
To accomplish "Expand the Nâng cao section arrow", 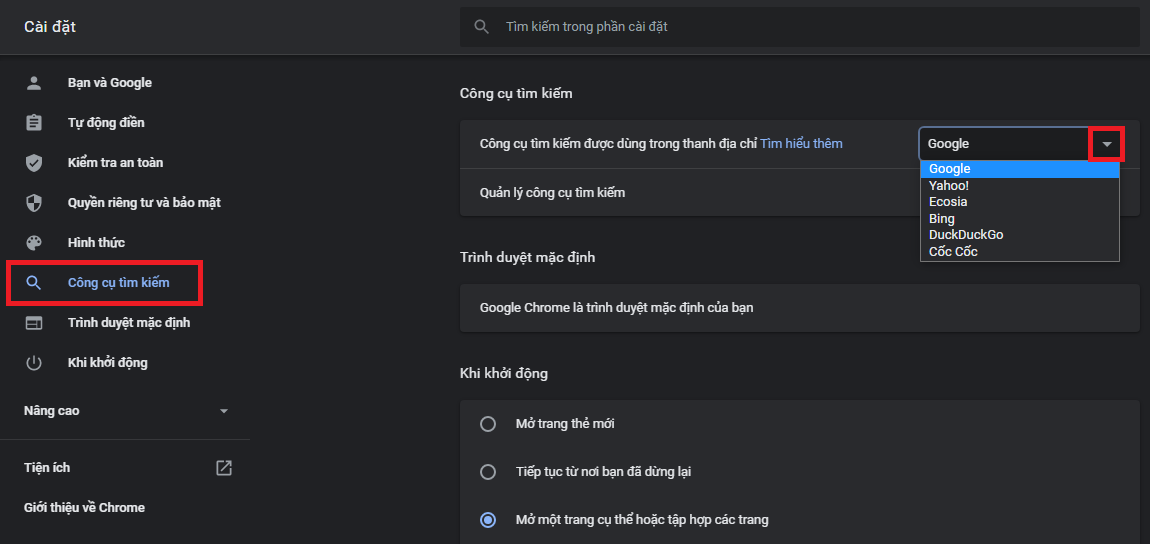I will click(224, 411).
